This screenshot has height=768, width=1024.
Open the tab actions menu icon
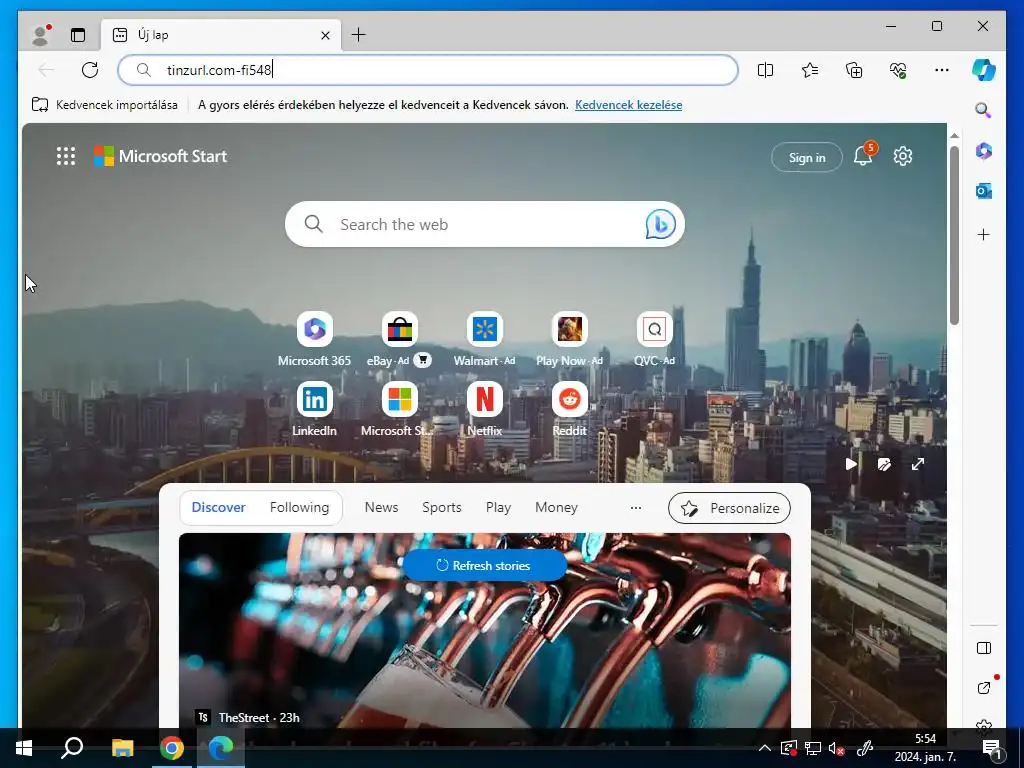[x=78, y=35]
